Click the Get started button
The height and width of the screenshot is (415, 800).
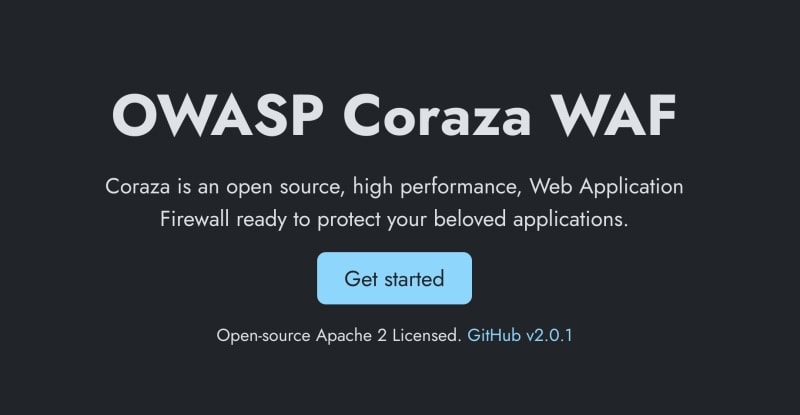point(394,278)
